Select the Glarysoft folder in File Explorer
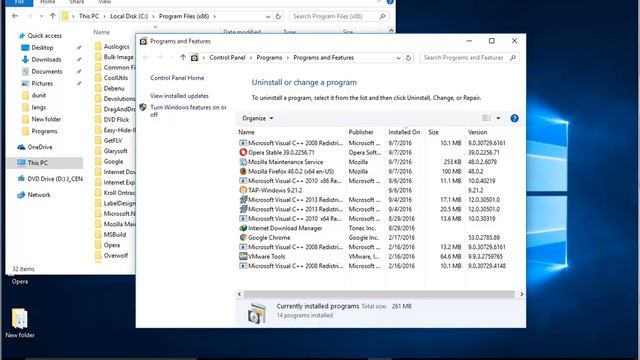 point(116,151)
